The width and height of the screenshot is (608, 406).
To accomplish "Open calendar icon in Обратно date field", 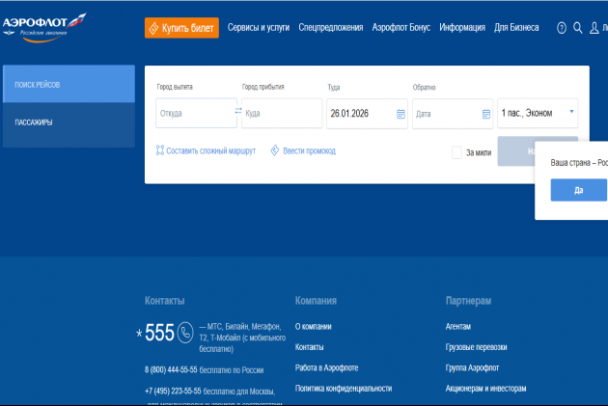I will click(486, 114).
